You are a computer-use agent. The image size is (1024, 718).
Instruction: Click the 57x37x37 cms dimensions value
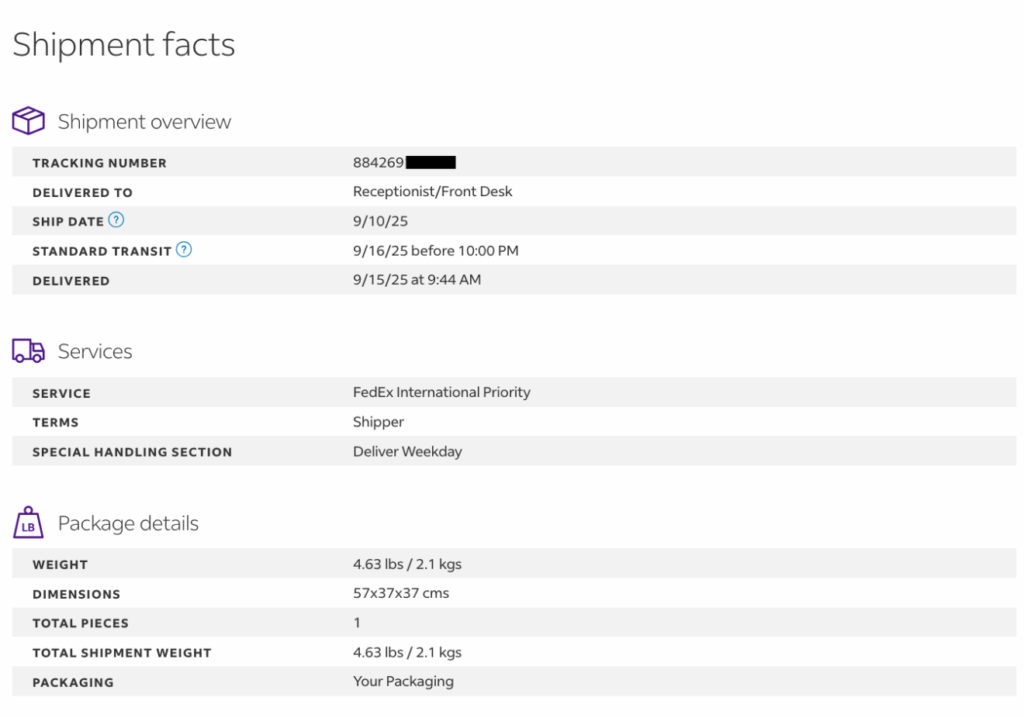coord(401,593)
